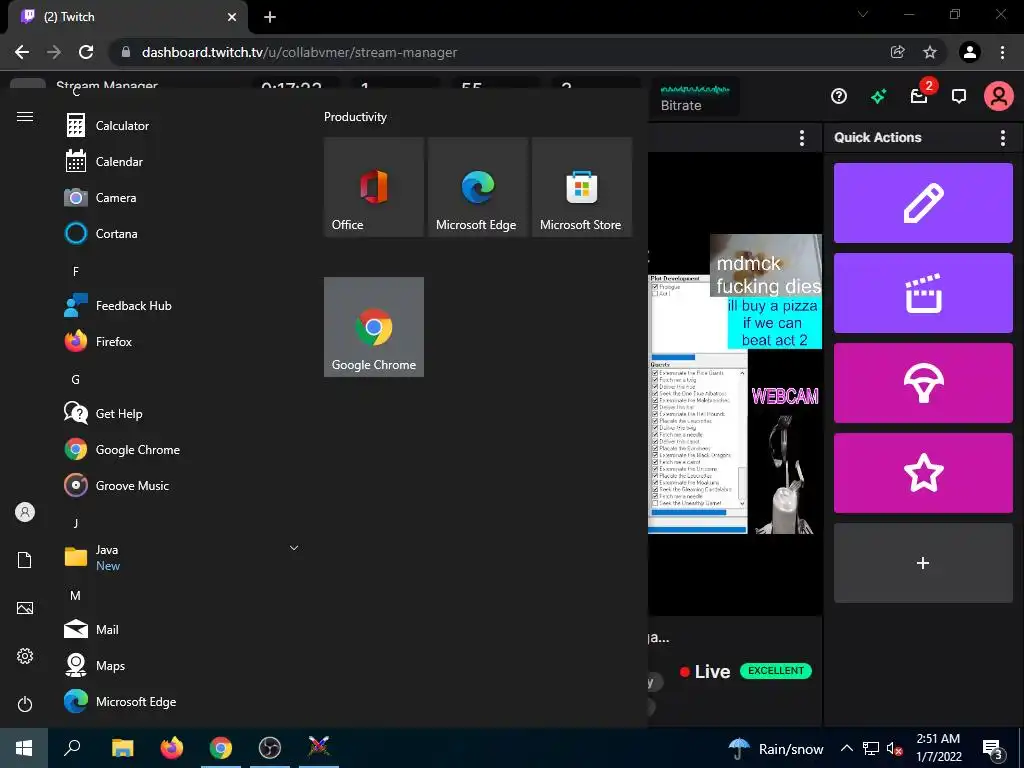Reload the Twitch page

(x=86, y=52)
